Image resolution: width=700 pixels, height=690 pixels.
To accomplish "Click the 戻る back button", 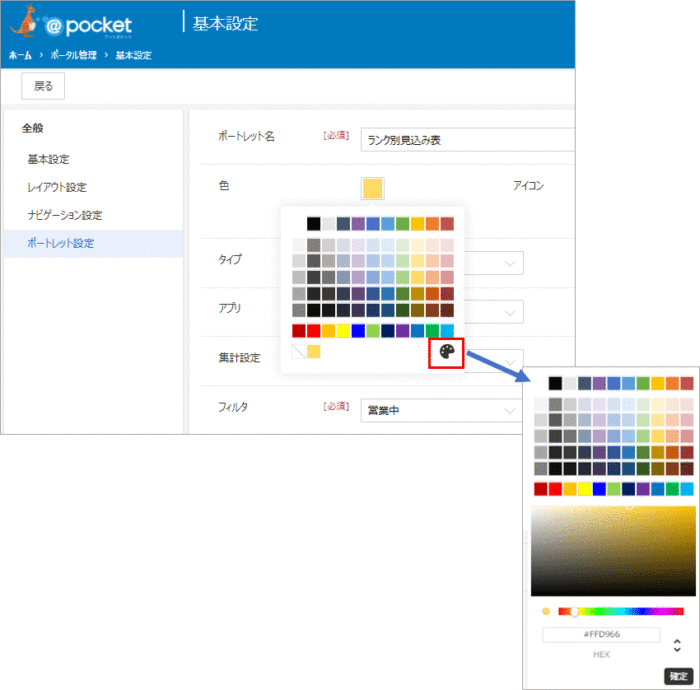I will click(43, 86).
